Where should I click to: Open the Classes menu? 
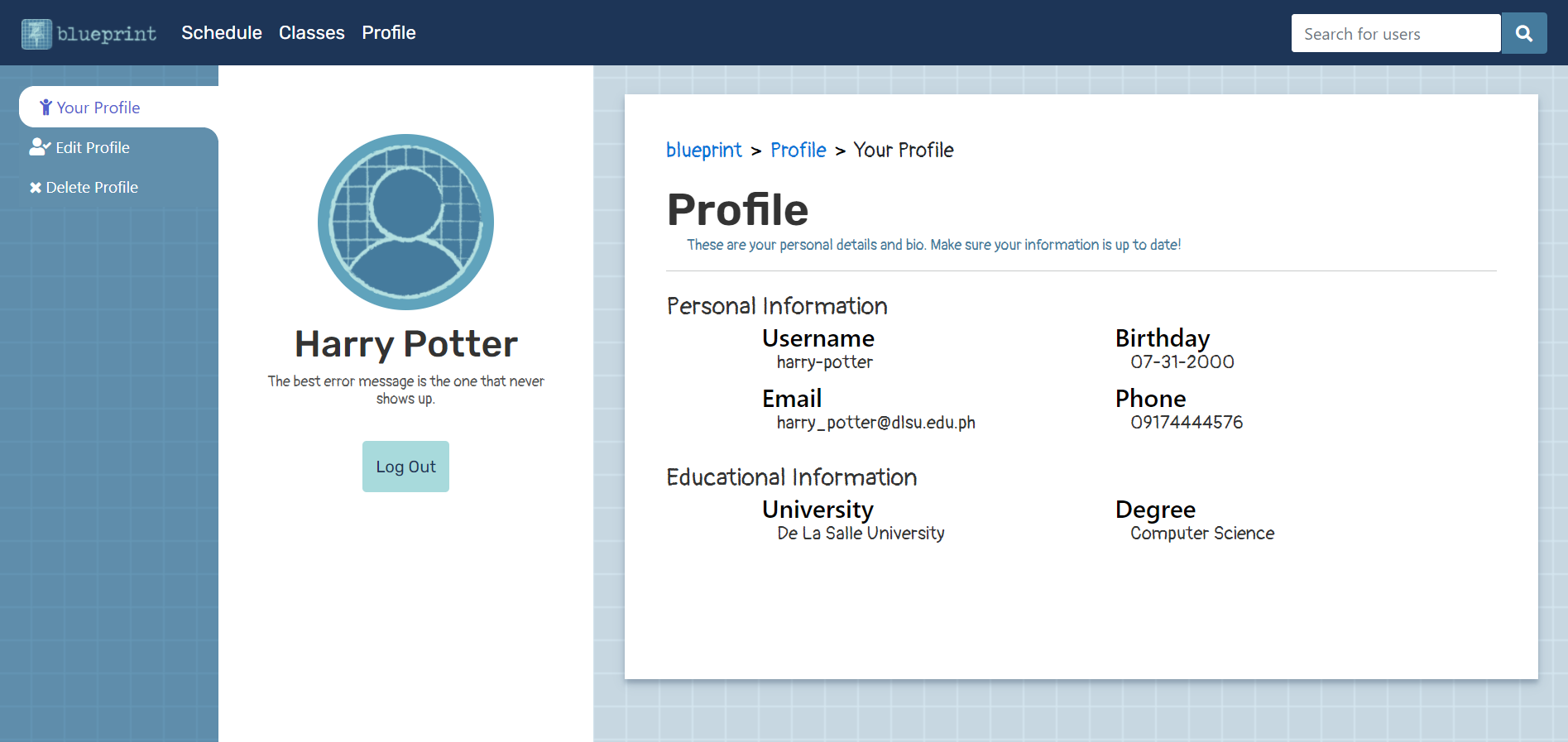coord(312,33)
